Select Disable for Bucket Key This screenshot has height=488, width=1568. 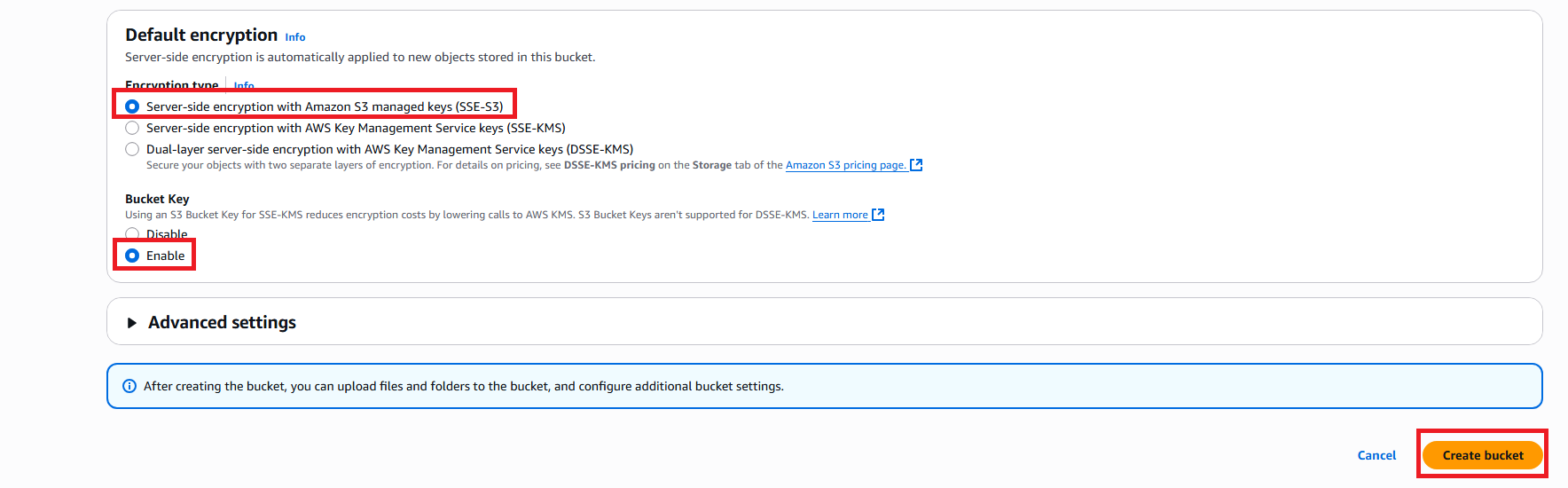point(132,234)
